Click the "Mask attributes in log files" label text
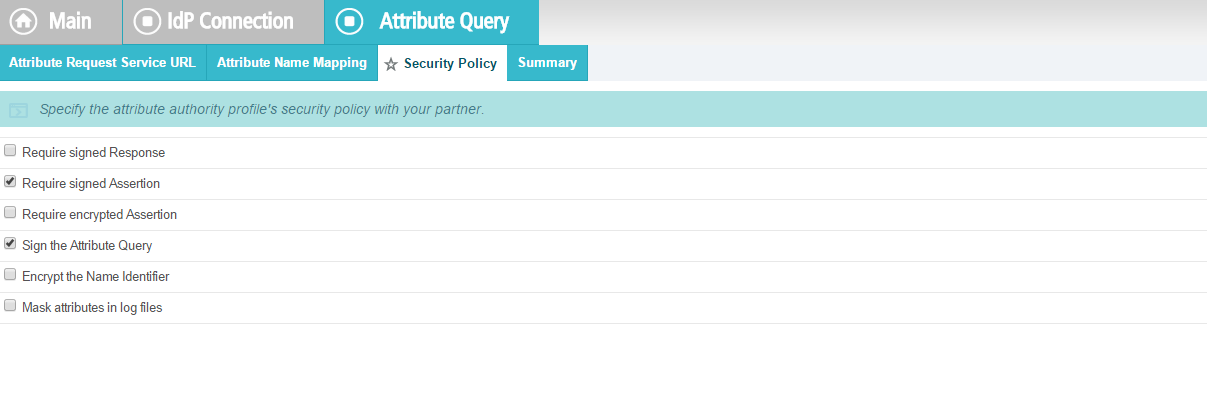 coord(92,308)
